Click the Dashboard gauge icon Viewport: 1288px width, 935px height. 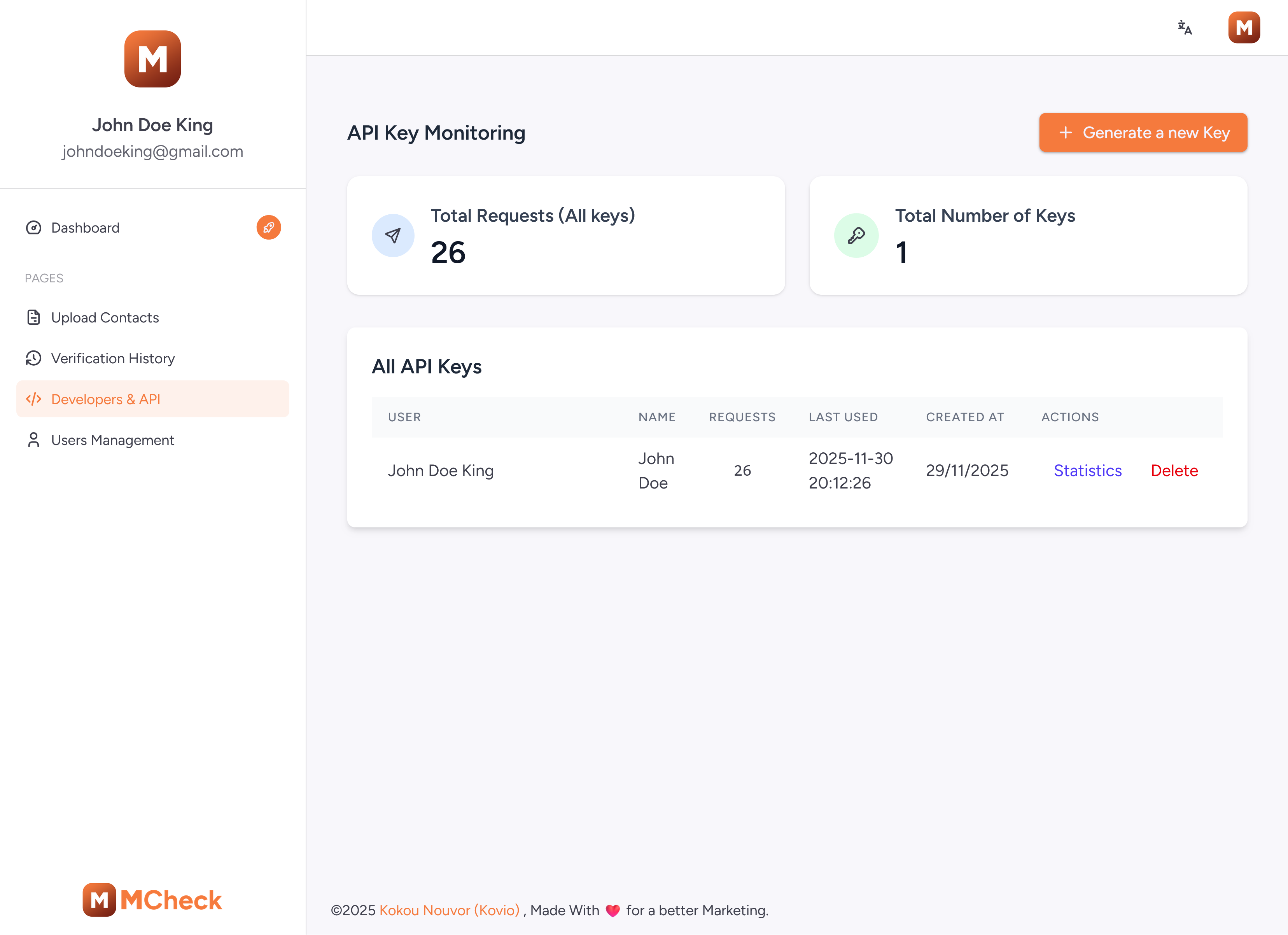coord(33,228)
